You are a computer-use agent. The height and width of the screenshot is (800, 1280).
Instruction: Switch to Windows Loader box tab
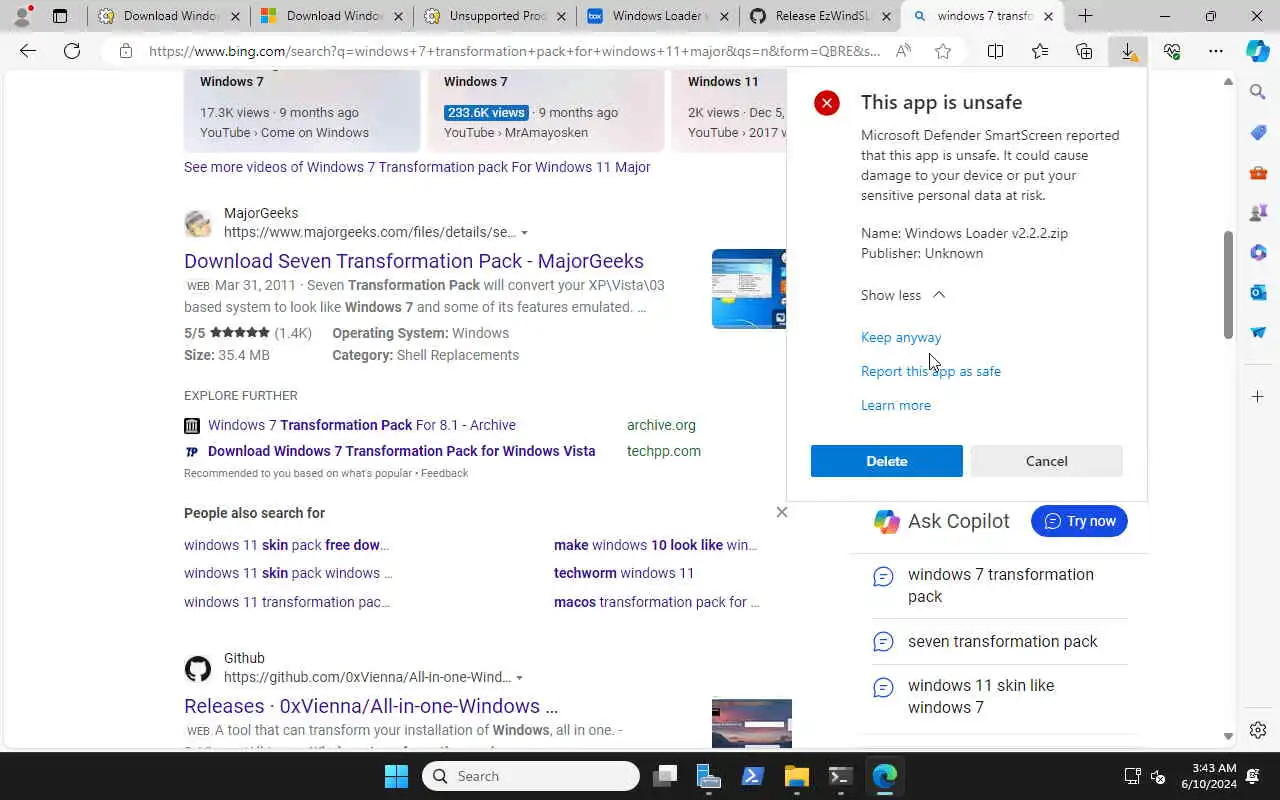pos(658,16)
